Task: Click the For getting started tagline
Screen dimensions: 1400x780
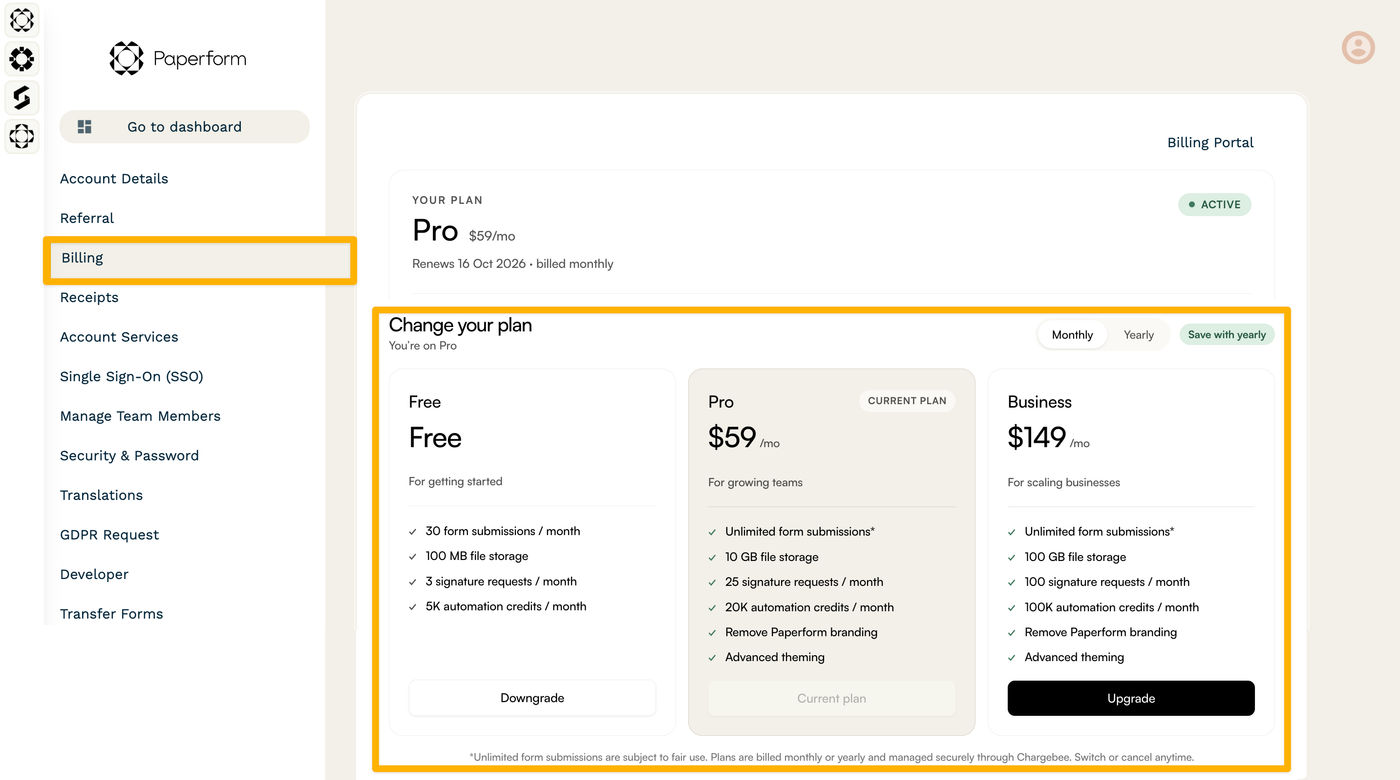Action: tap(455, 482)
